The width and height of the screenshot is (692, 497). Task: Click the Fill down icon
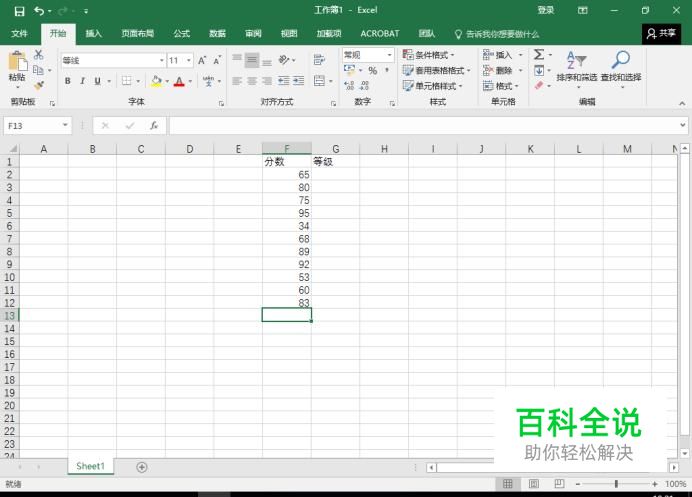click(x=539, y=70)
